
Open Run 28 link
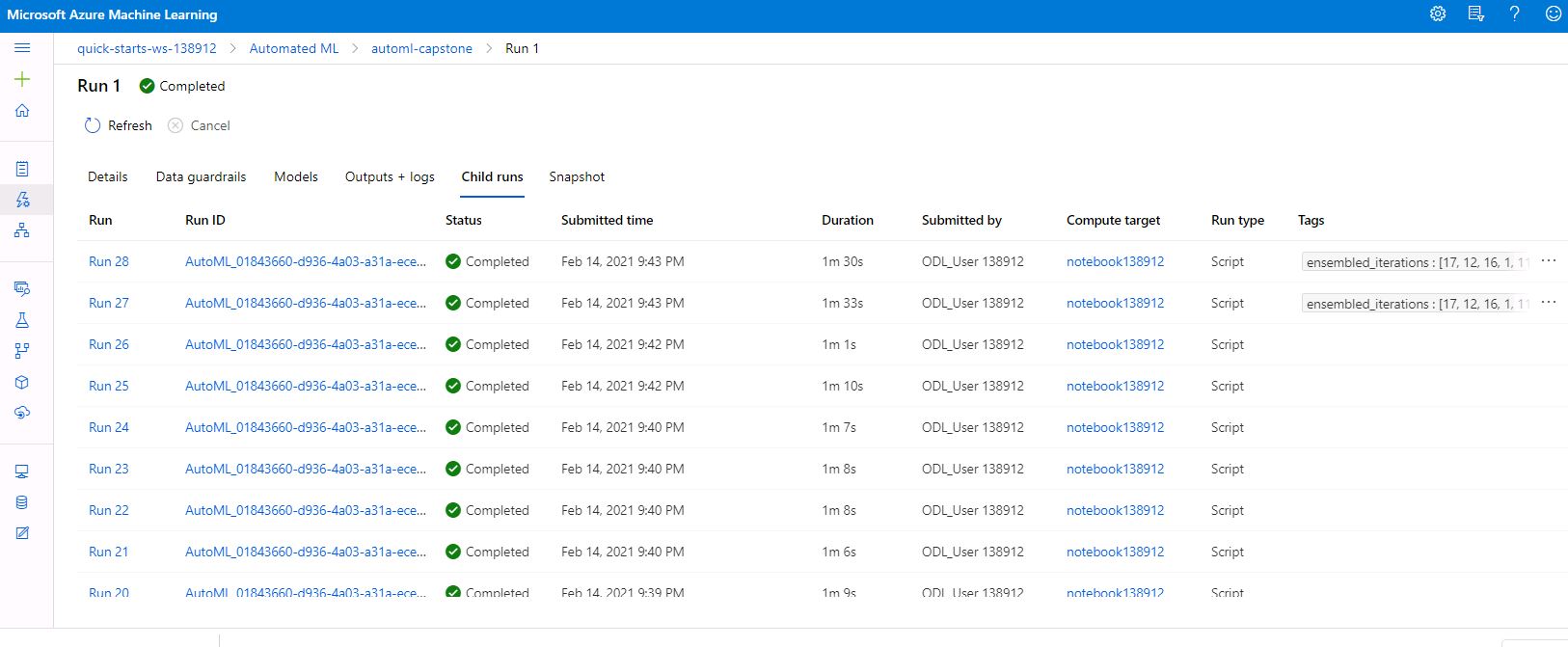tap(109, 261)
